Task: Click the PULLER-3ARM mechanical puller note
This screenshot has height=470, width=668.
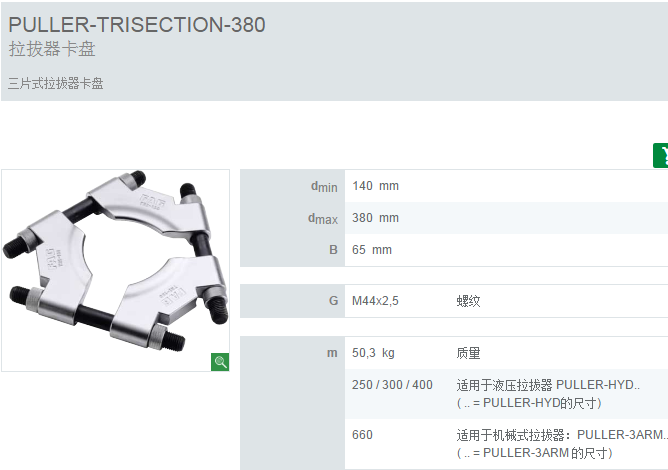Action: point(562,444)
